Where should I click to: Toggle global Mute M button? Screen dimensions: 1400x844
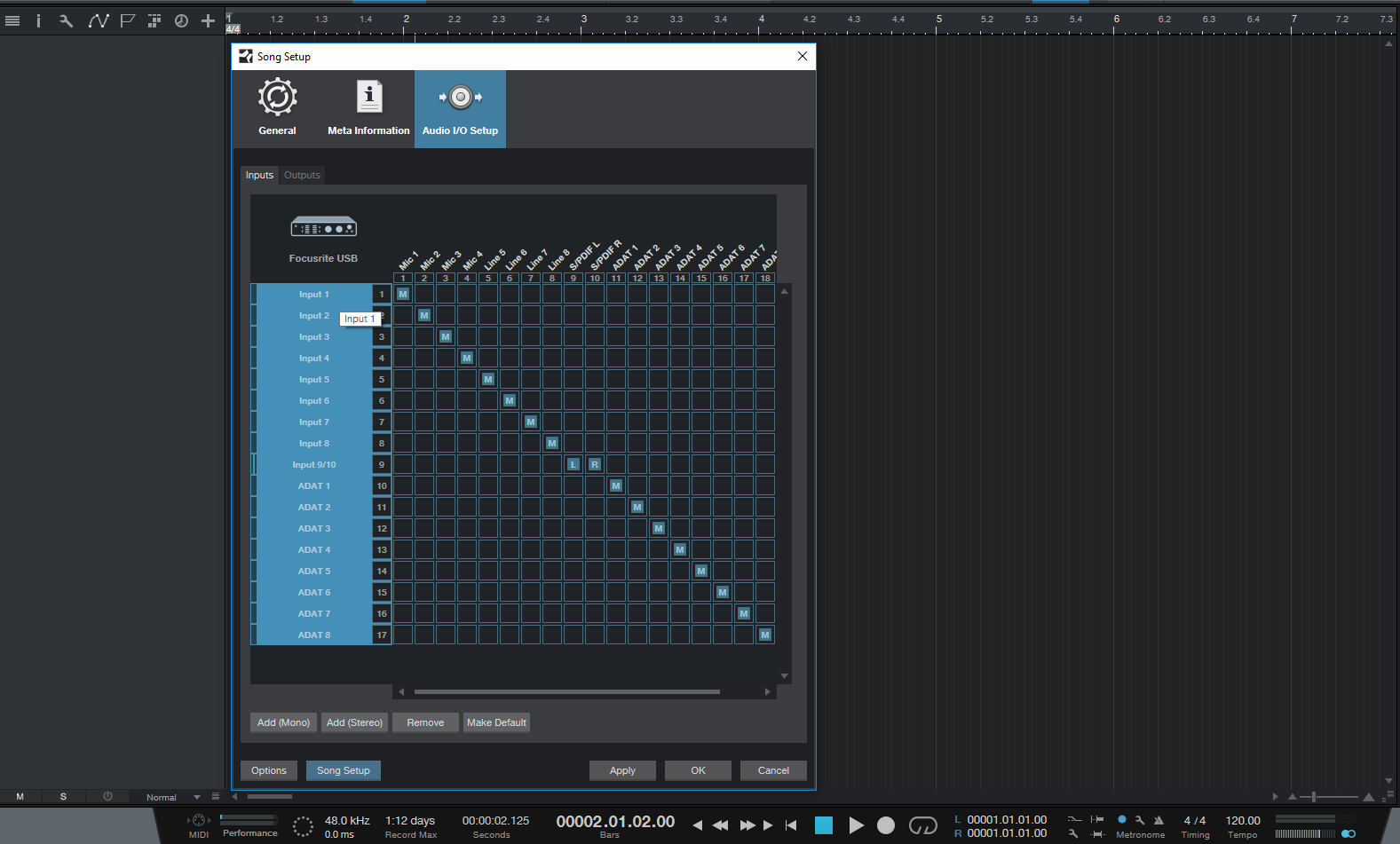point(20,797)
